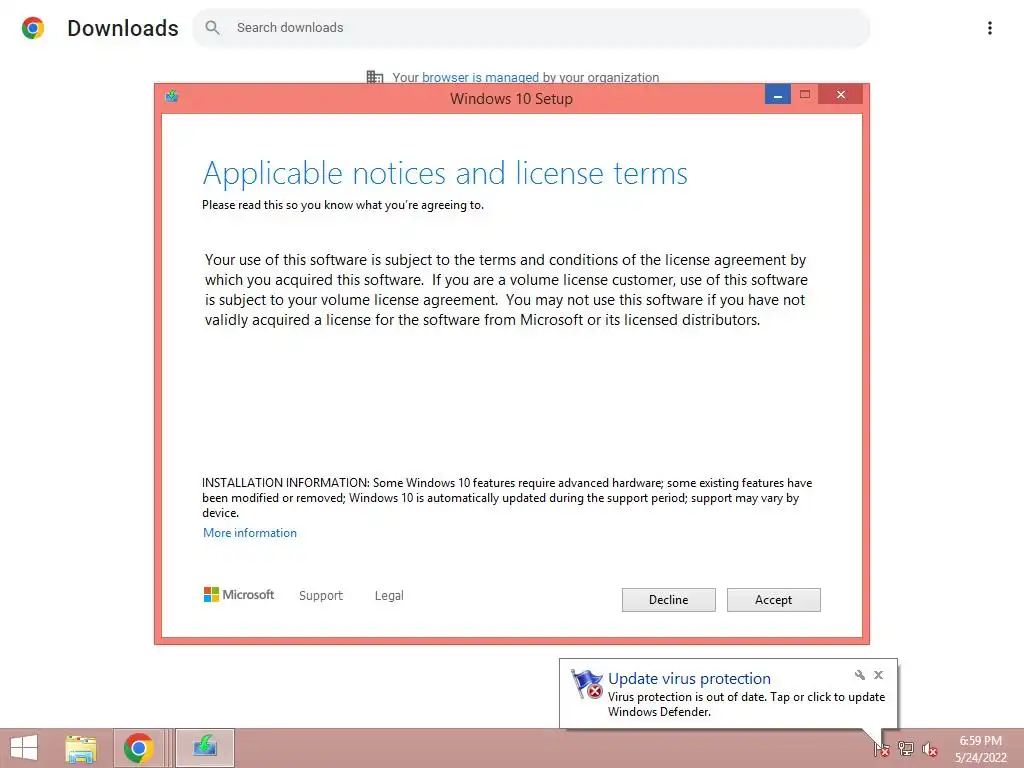Switch to Windows 10 Setup taskbar button
Viewport: 1024px width, 768px height.
click(x=204, y=748)
